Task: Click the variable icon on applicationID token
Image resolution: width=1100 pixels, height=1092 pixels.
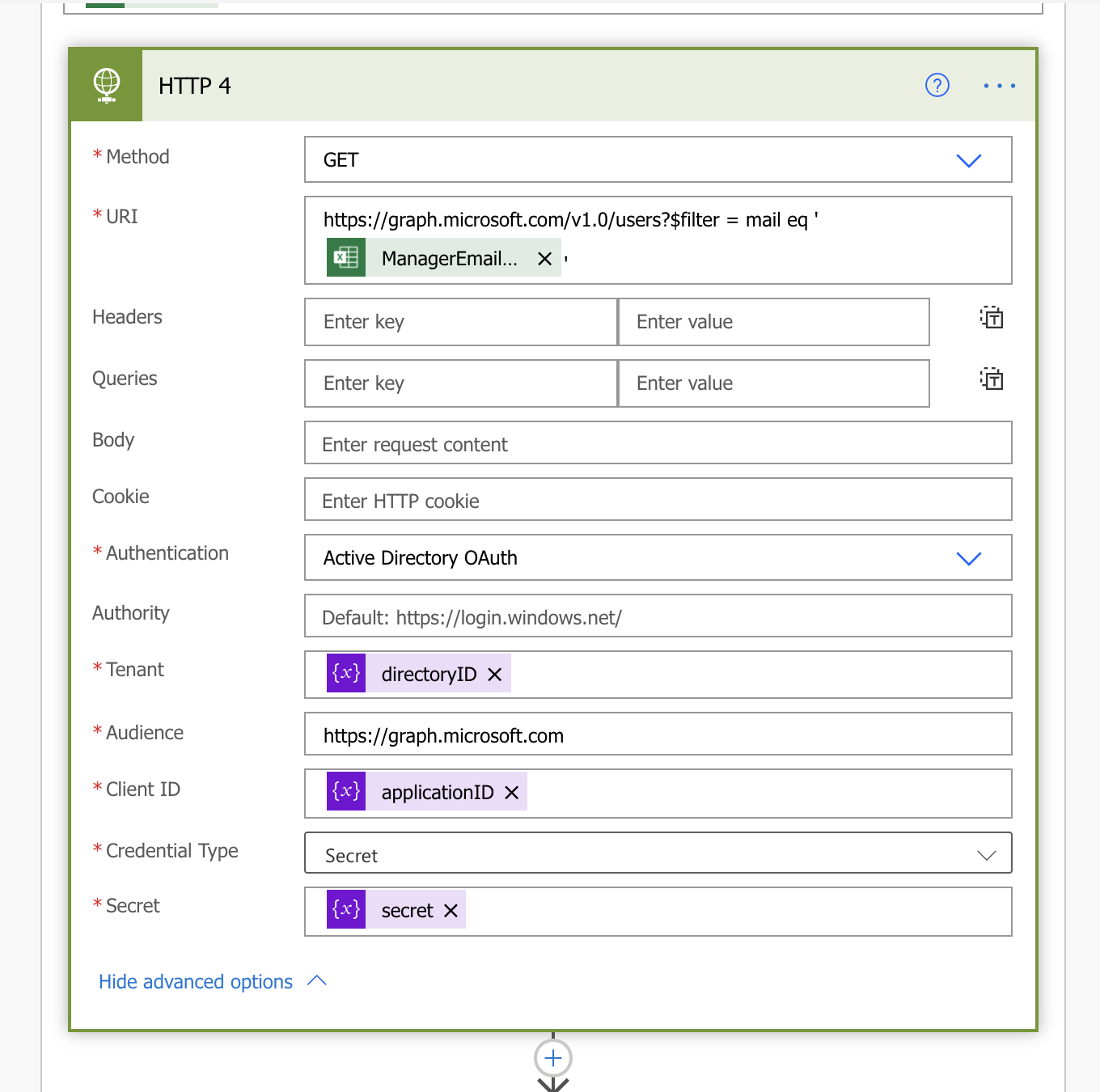Action: (345, 791)
